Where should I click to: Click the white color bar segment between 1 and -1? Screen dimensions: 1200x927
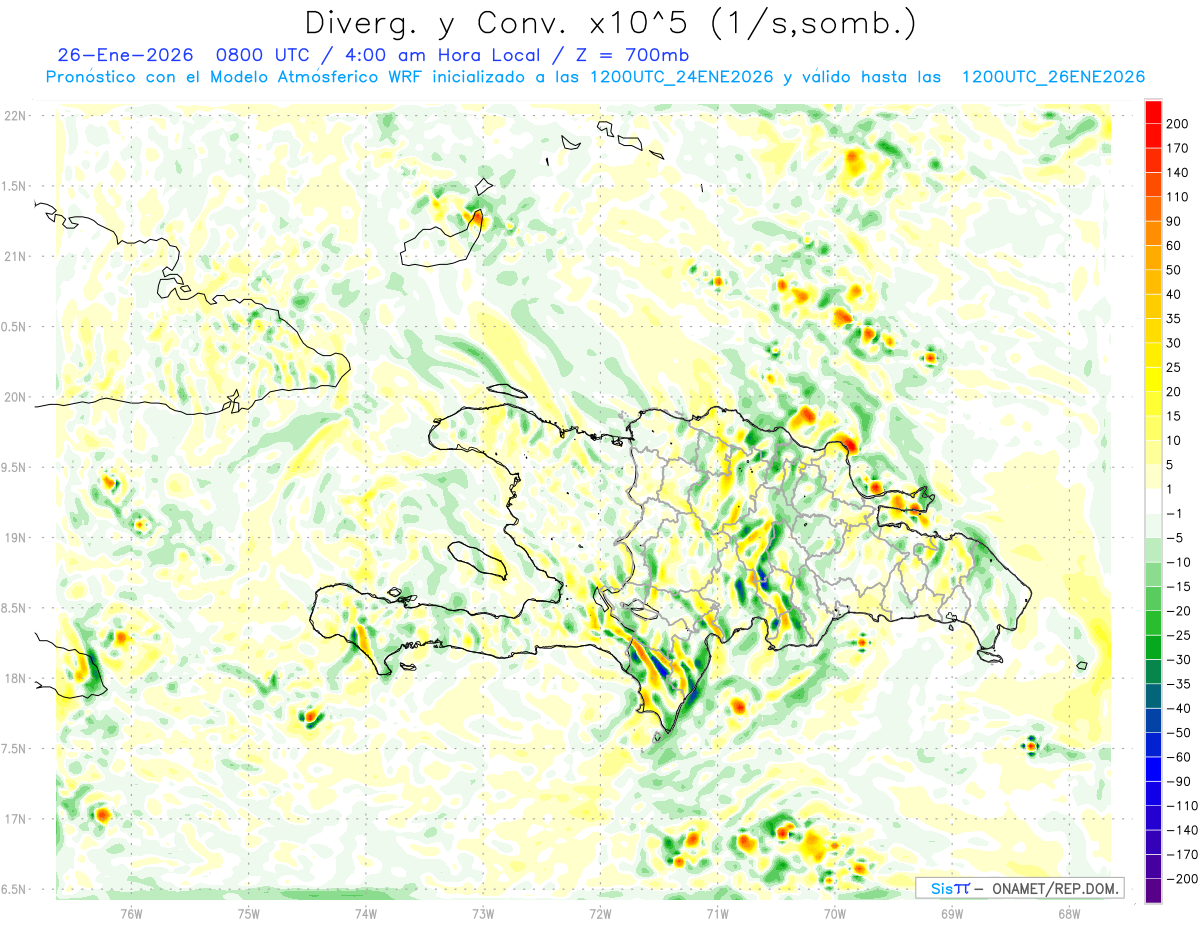[x=1153, y=501]
